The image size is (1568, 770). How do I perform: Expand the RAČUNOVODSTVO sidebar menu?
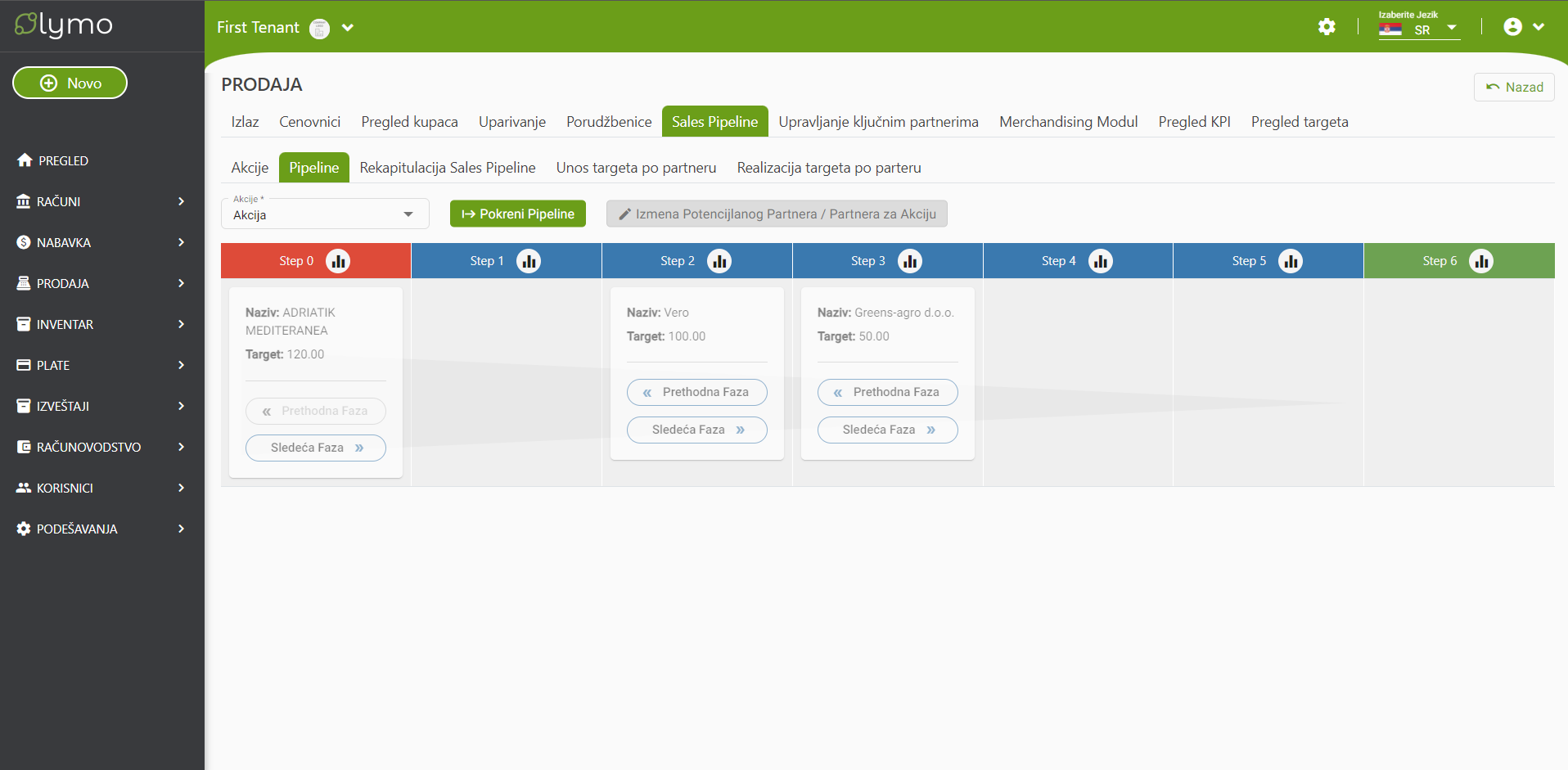[x=101, y=447]
